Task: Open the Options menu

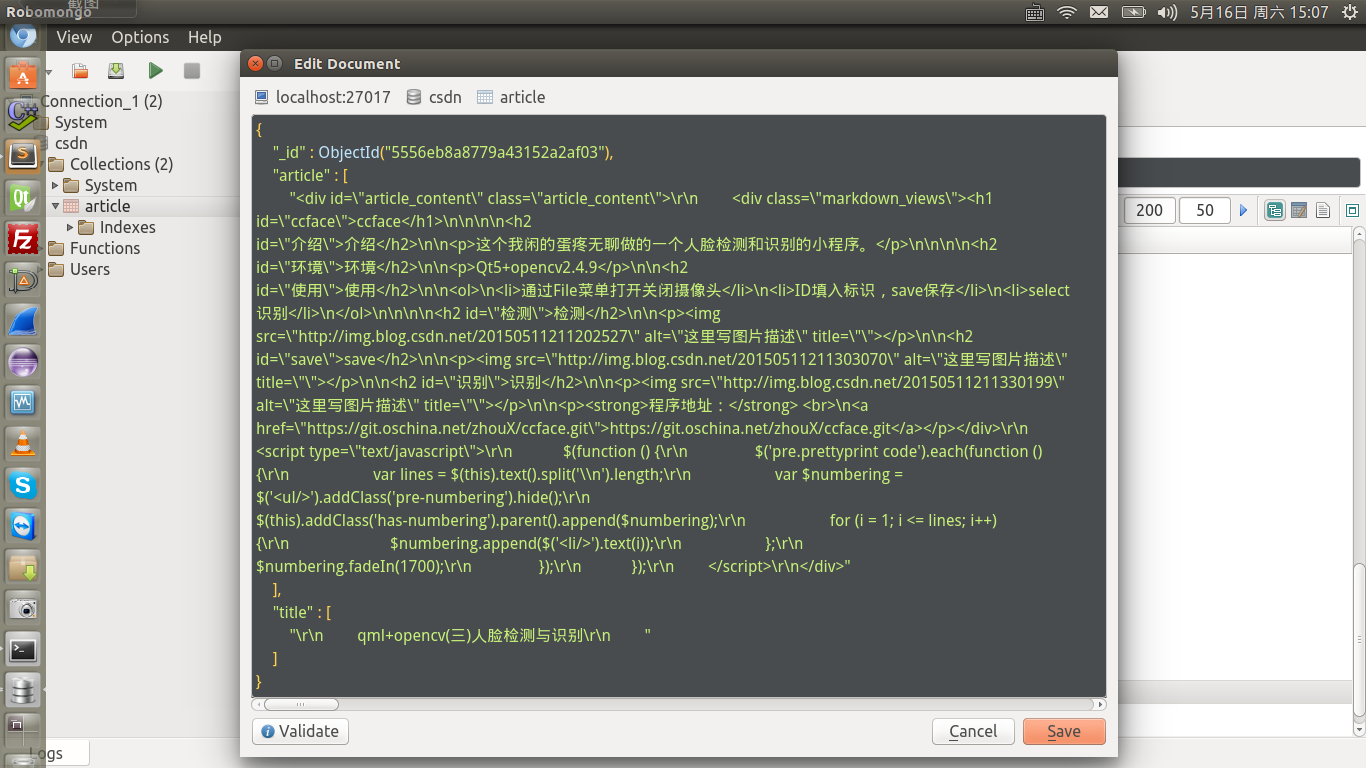Action: pos(140,37)
